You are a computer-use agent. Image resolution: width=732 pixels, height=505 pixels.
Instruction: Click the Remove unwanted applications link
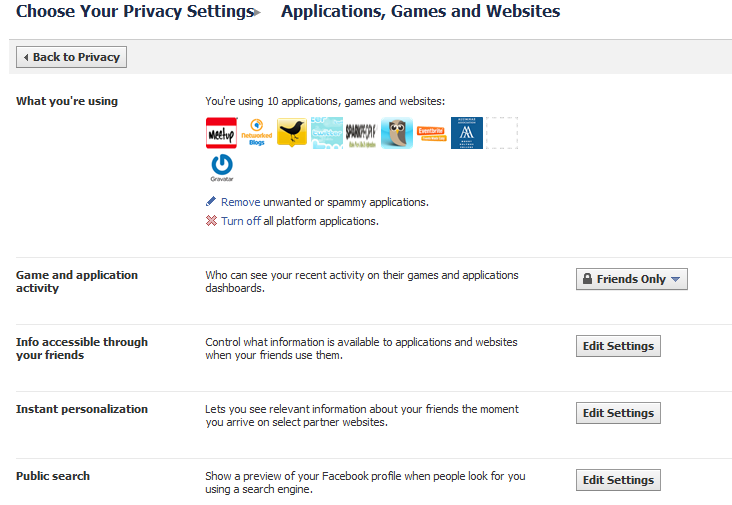coord(240,202)
